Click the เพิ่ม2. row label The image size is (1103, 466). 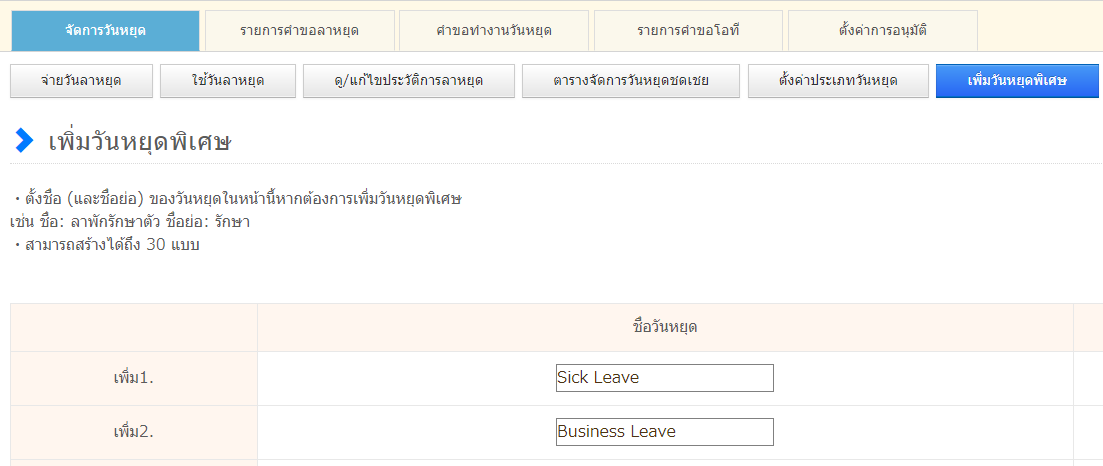coord(133,432)
